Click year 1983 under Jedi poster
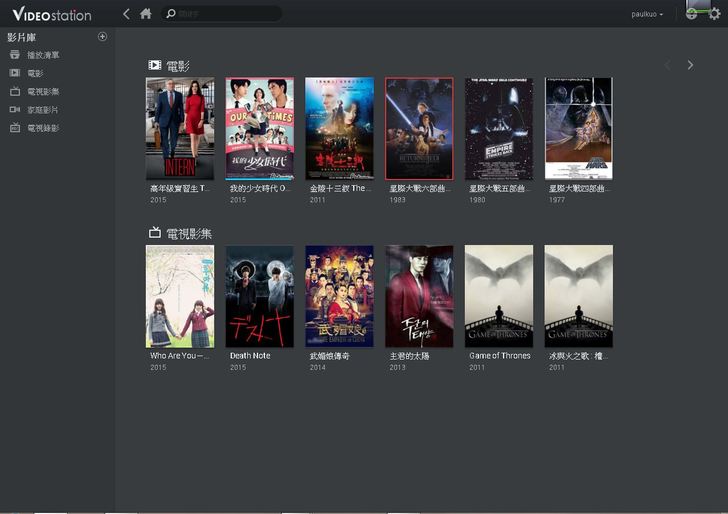This screenshot has width=728, height=514. point(397,200)
